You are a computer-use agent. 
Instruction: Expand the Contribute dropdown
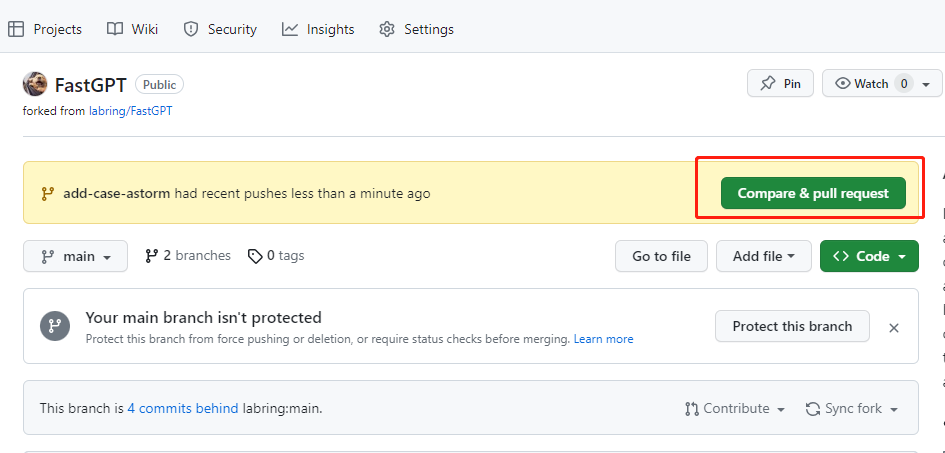[735, 408]
